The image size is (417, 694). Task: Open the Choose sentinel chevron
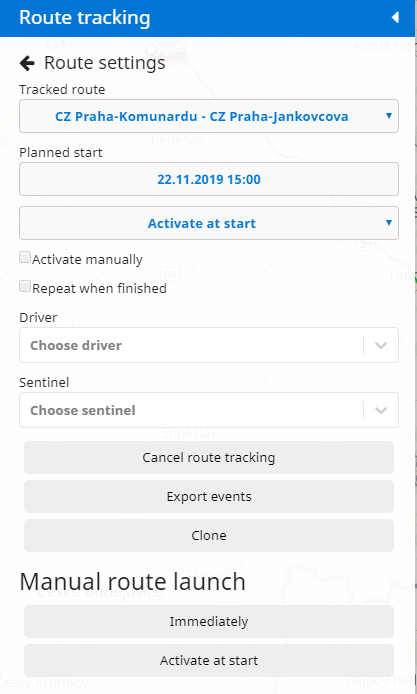381,410
